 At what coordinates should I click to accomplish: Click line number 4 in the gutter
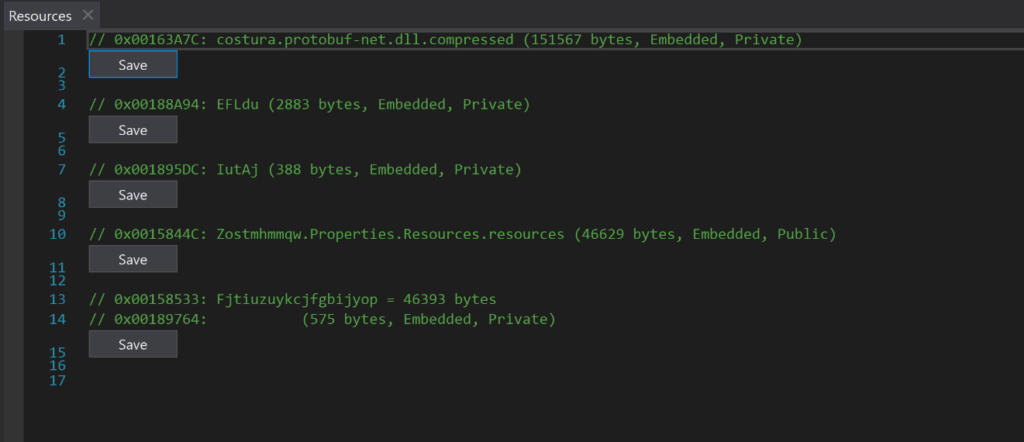point(61,104)
